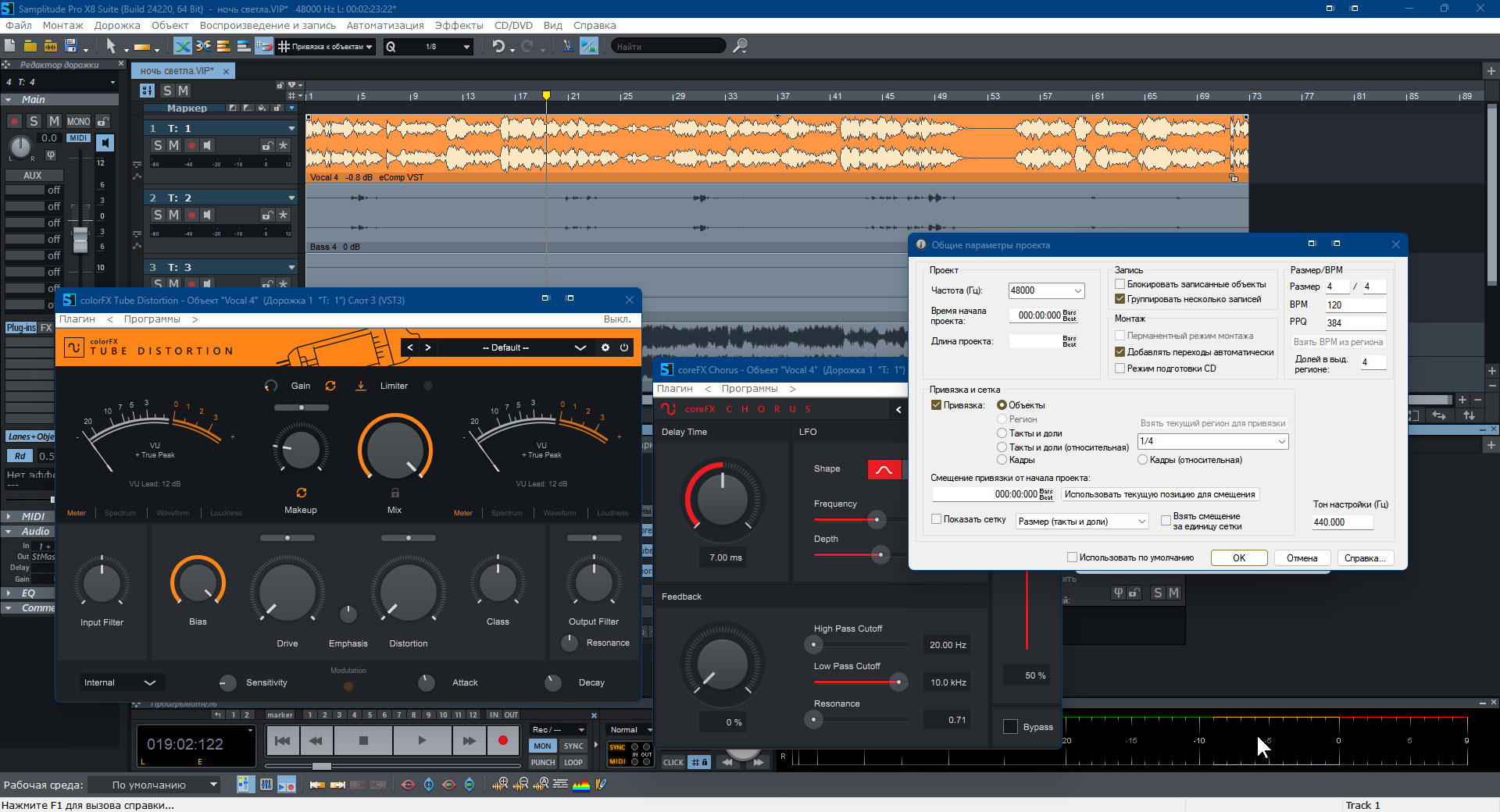The width and height of the screenshot is (1500, 812).
Task: Toggle the Tube Distortion power button
Action: pyautogui.click(x=624, y=347)
